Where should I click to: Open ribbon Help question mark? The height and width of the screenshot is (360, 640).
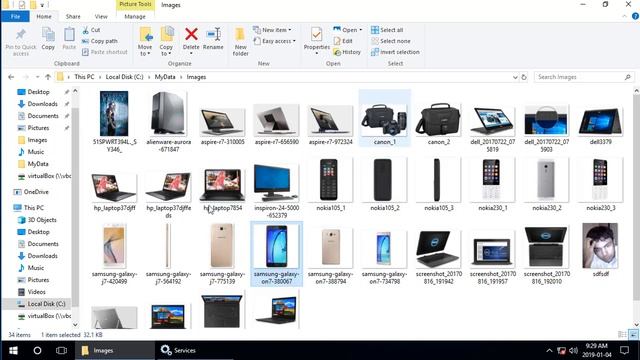tap(635, 16)
